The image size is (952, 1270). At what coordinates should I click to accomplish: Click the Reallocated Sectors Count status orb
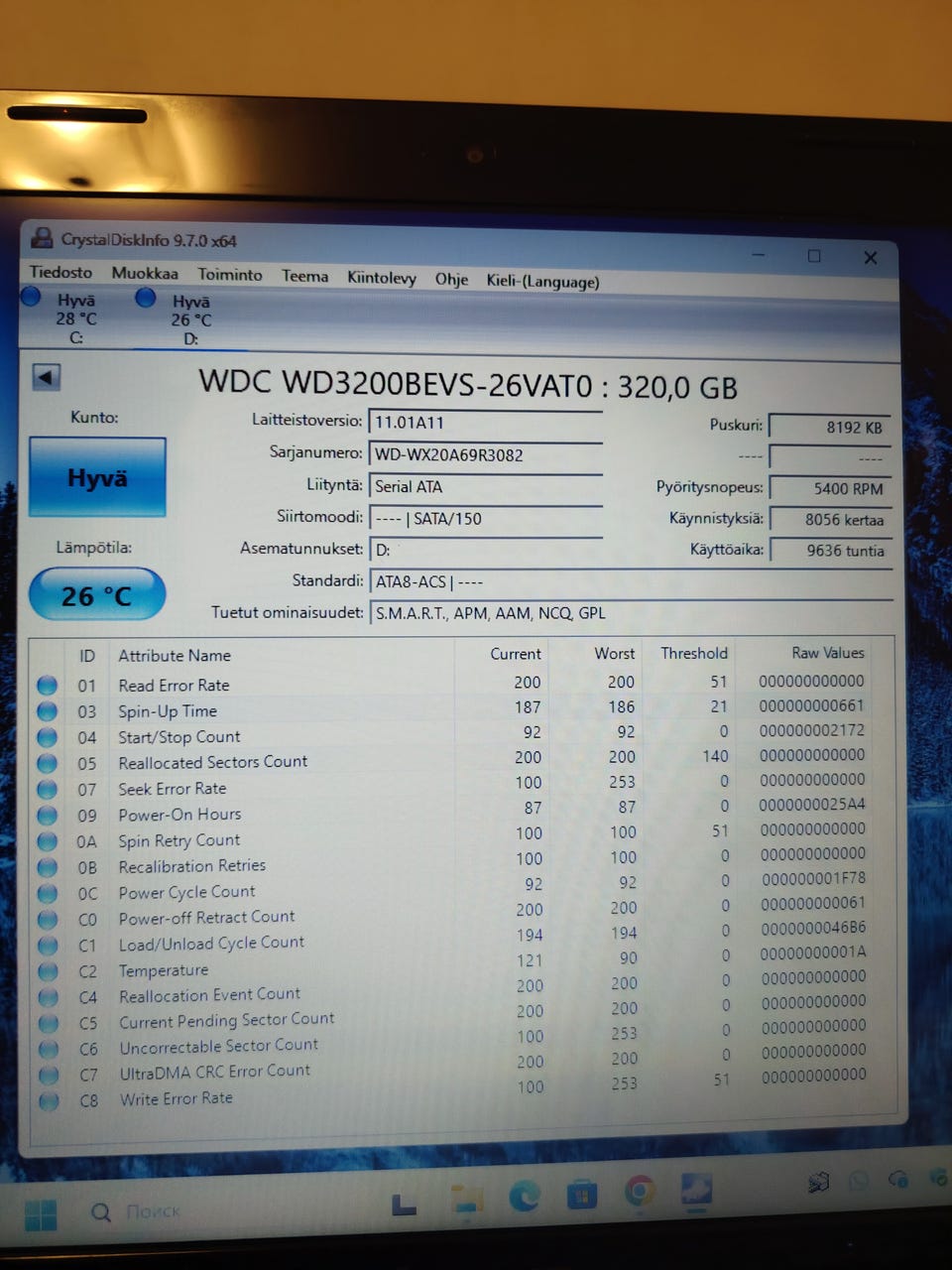tap(47, 763)
